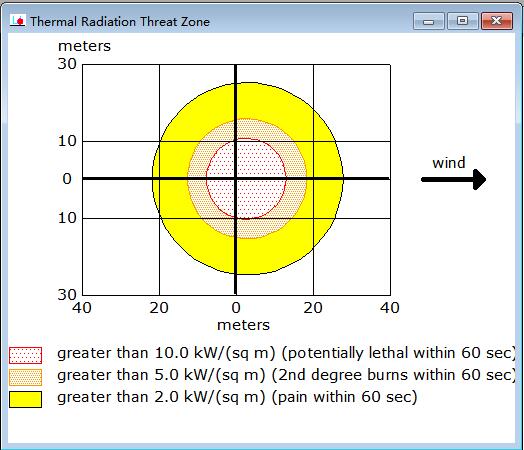Minimize the Thermal Radiation Threat Zone window
This screenshot has width=524, height=450.
coord(428,21)
